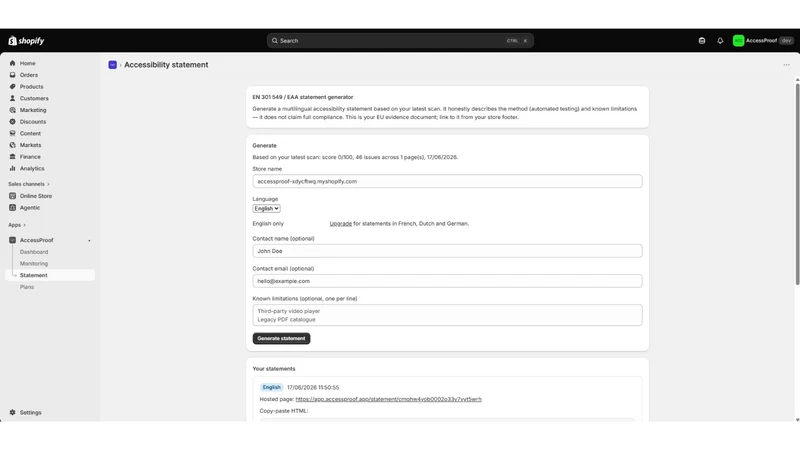Select the Orders text label in sidebar
Screen dimensions: 800x450
29,75
